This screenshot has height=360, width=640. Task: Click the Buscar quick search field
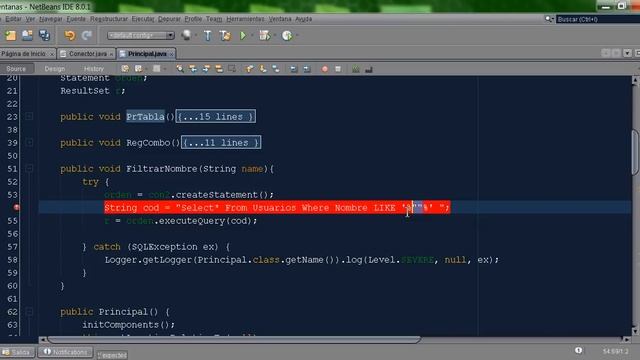(598, 19)
